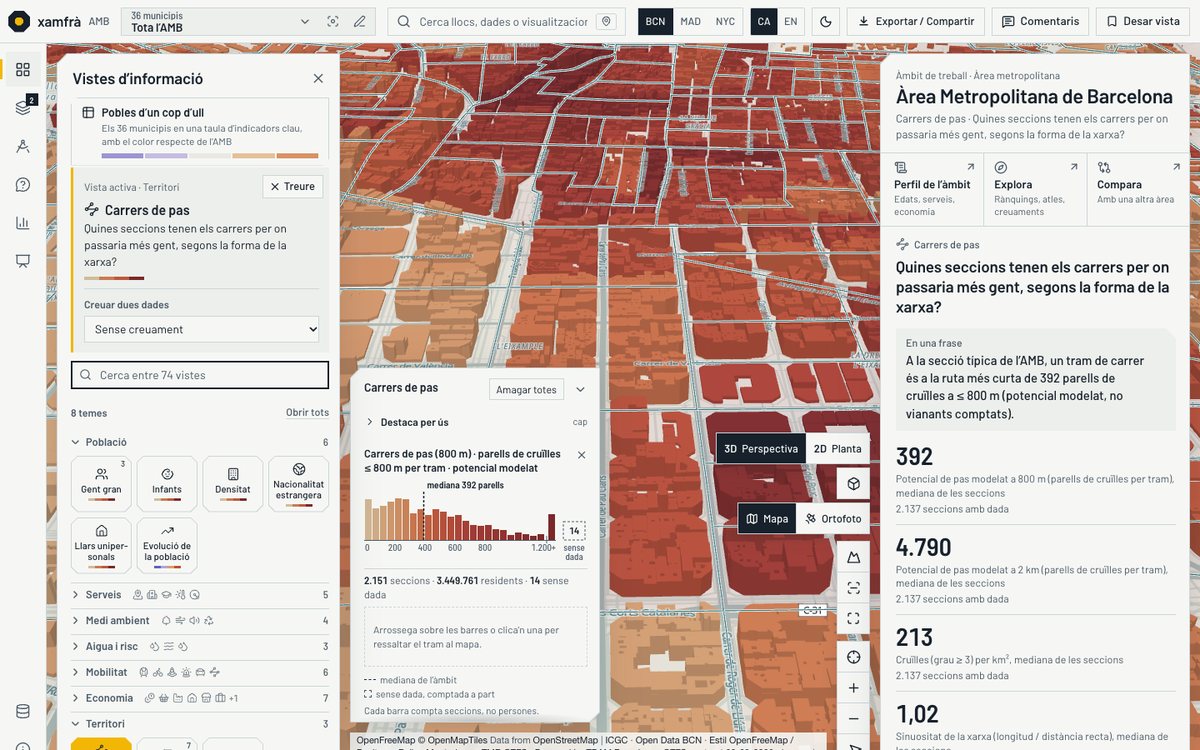Zoom in with the map plus button
Image resolution: width=1200 pixels, height=750 pixels.
[853, 688]
